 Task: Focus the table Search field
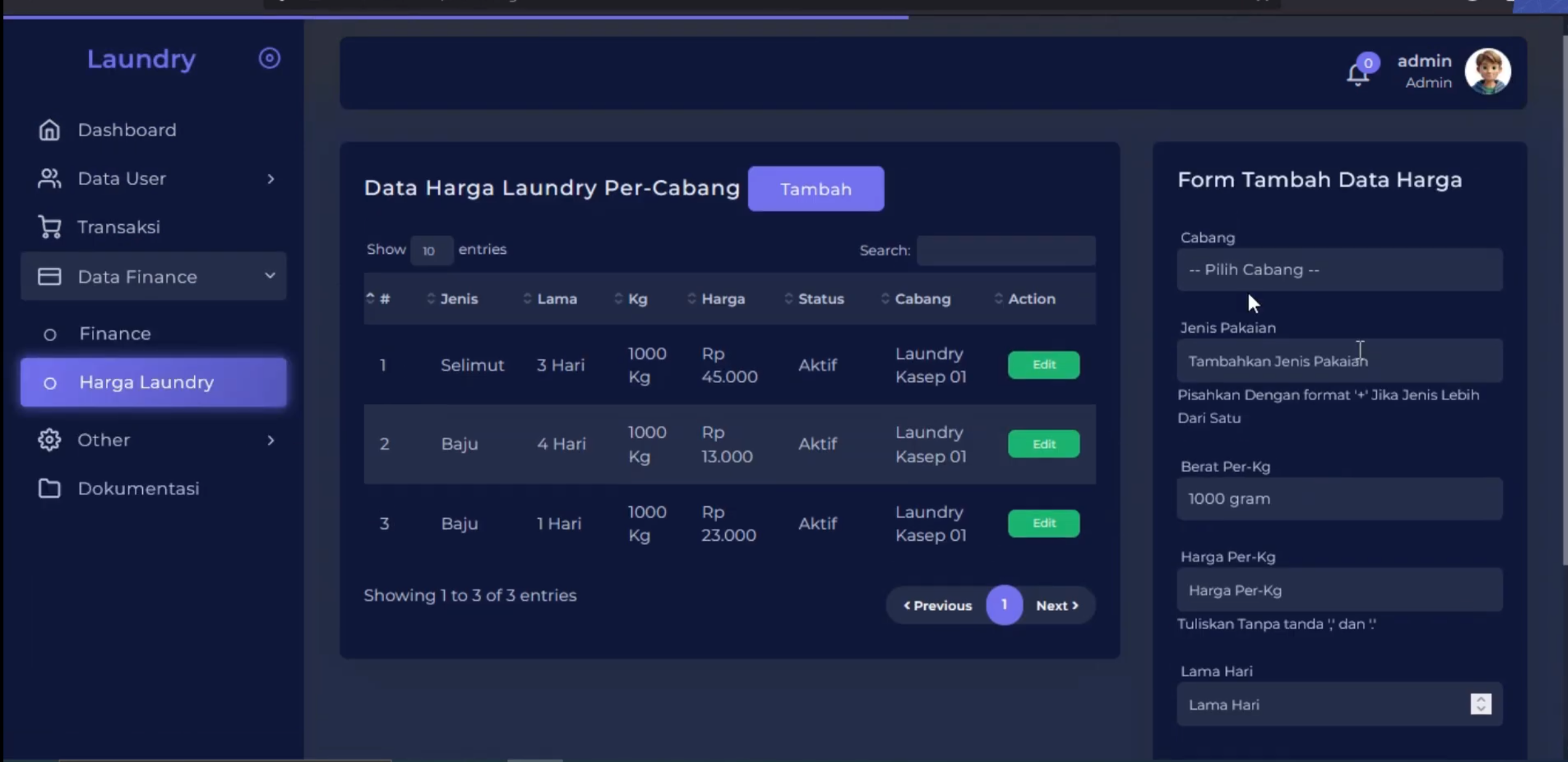click(1006, 251)
